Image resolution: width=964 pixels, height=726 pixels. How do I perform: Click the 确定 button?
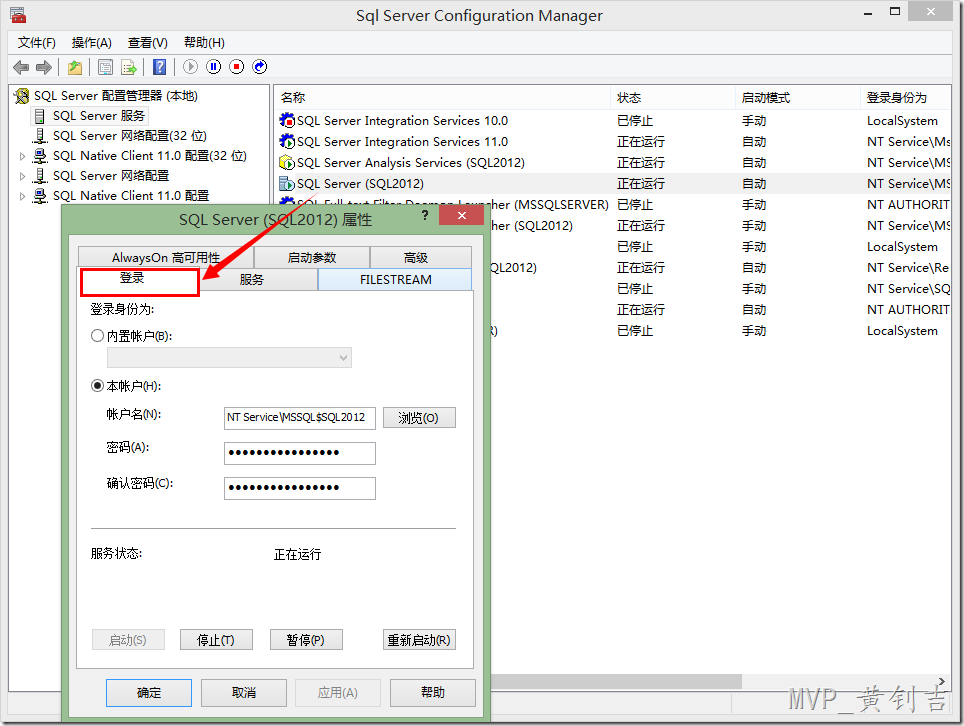coord(149,693)
